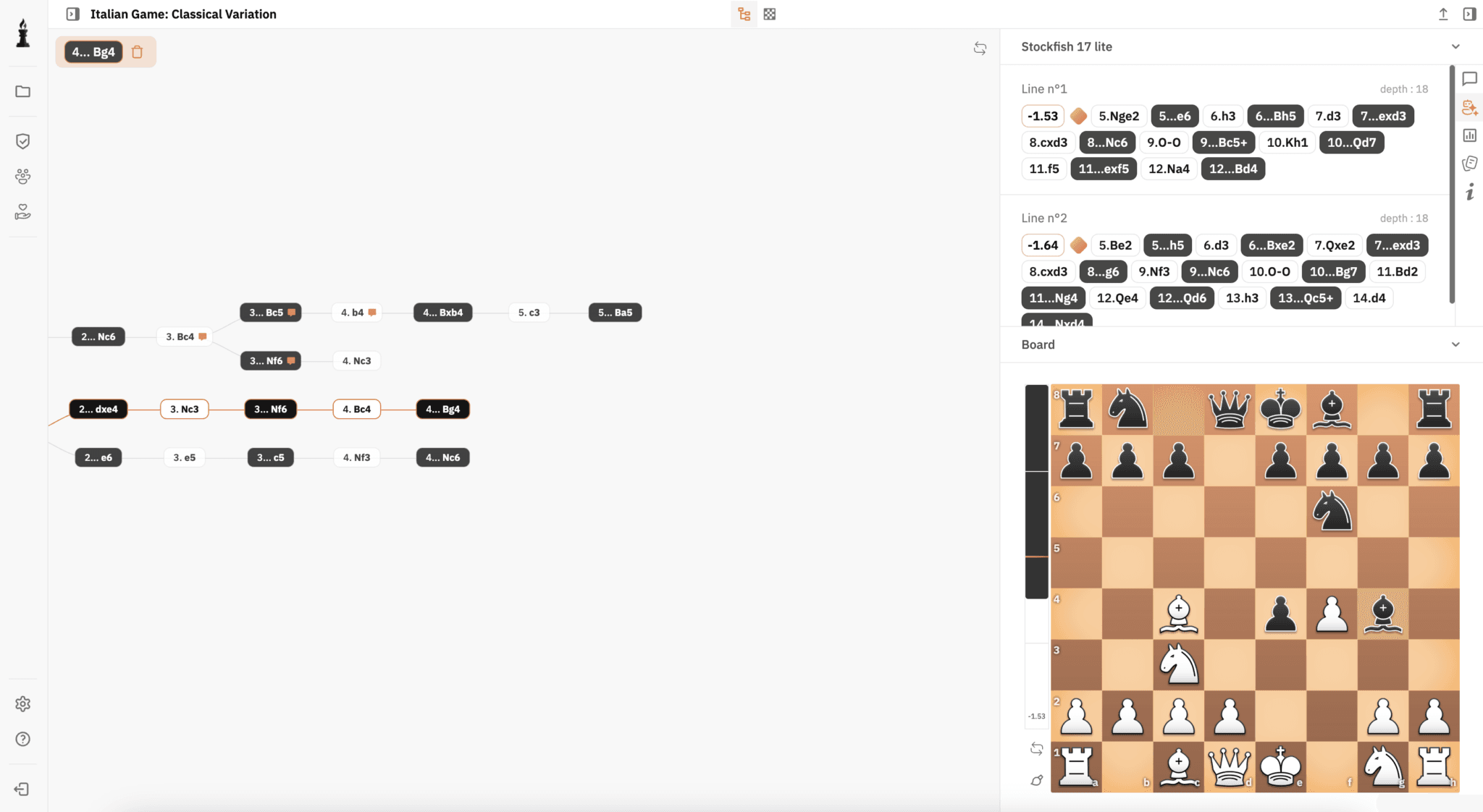Open the cards panel icon
Screen dimensions: 1483x812
1470,164
